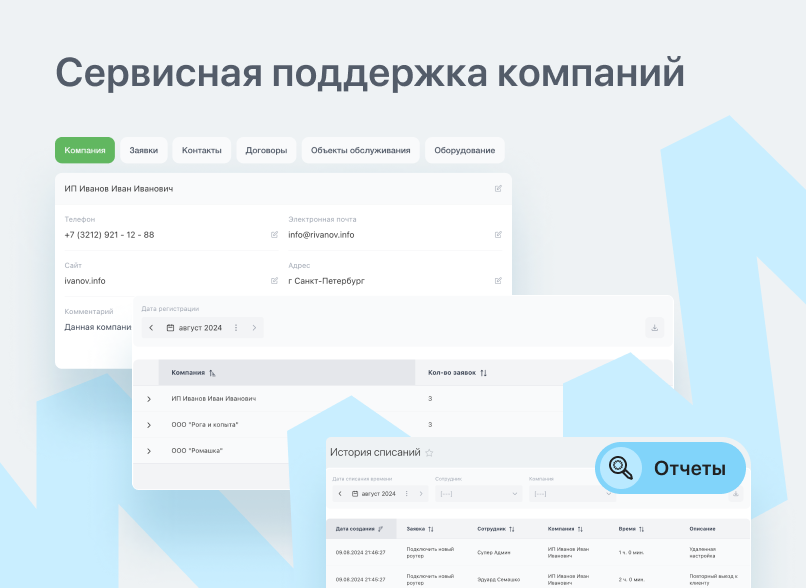Click the download icon above the requests table
The width and height of the screenshot is (806, 588).
pyautogui.click(x=655, y=327)
